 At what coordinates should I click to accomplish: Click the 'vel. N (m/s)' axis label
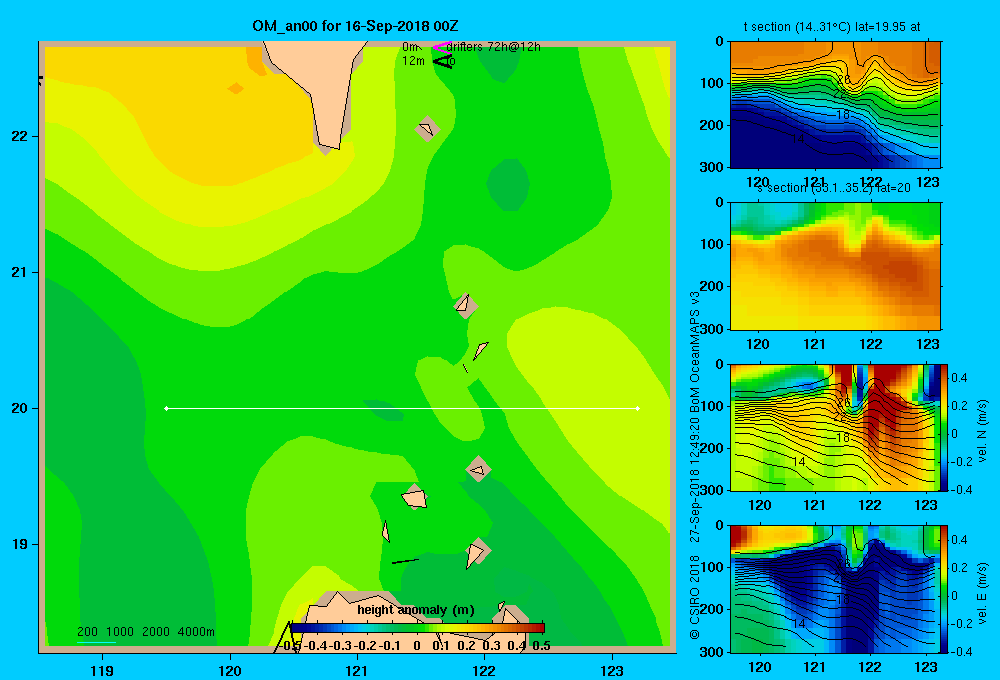pos(983,431)
